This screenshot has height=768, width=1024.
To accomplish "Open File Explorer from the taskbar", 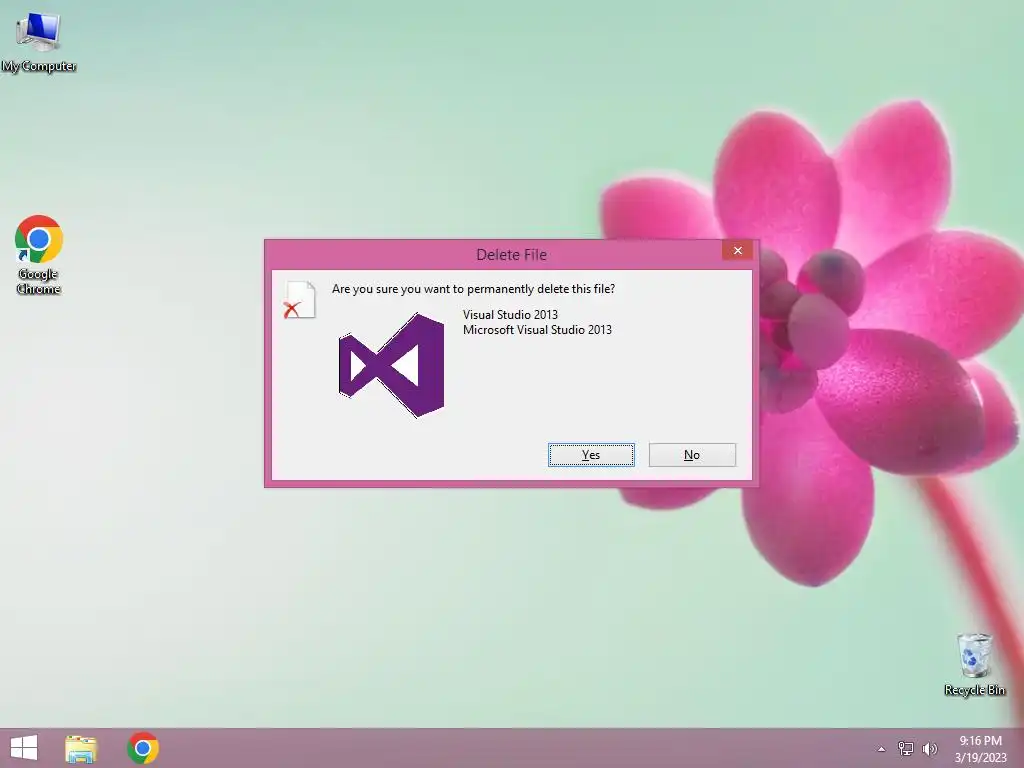I will click(x=81, y=748).
